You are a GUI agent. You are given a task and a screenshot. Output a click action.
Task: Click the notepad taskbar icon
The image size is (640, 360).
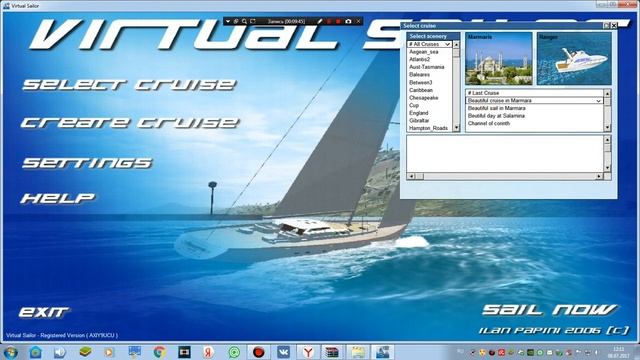[x=358, y=352]
